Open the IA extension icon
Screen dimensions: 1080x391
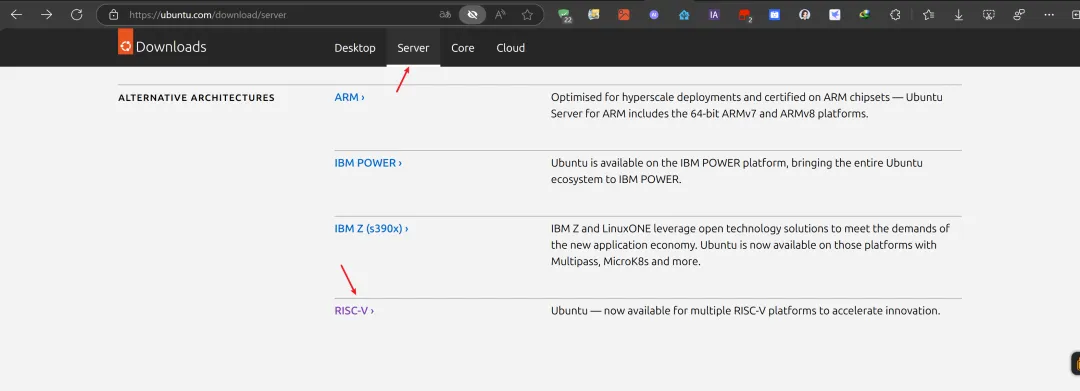tap(714, 14)
